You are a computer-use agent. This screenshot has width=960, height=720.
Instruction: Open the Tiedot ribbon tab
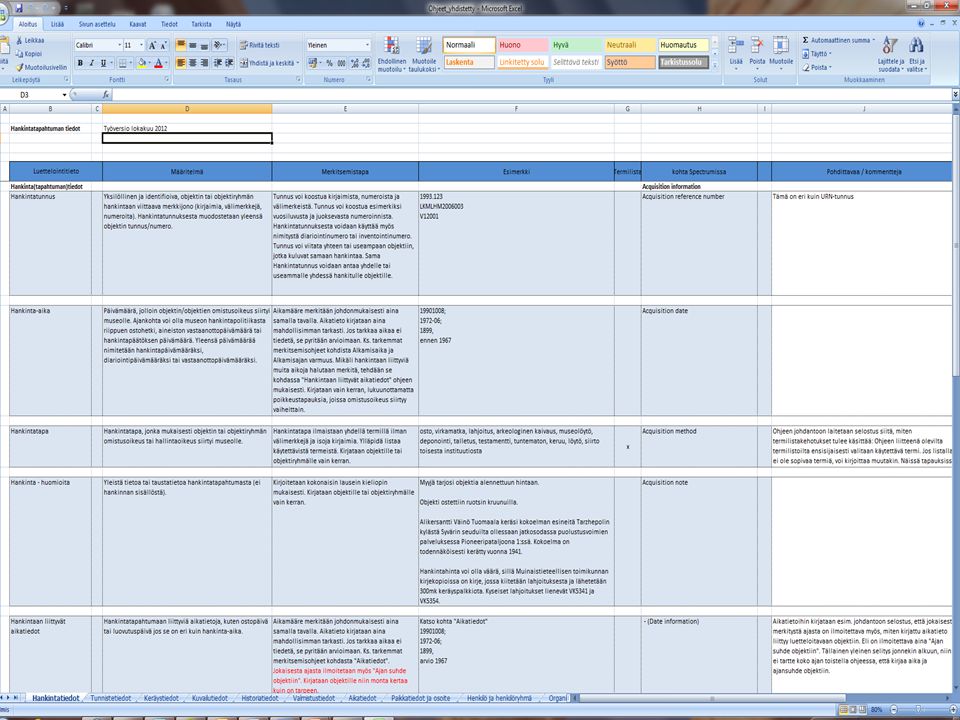click(x=169, y=24)
